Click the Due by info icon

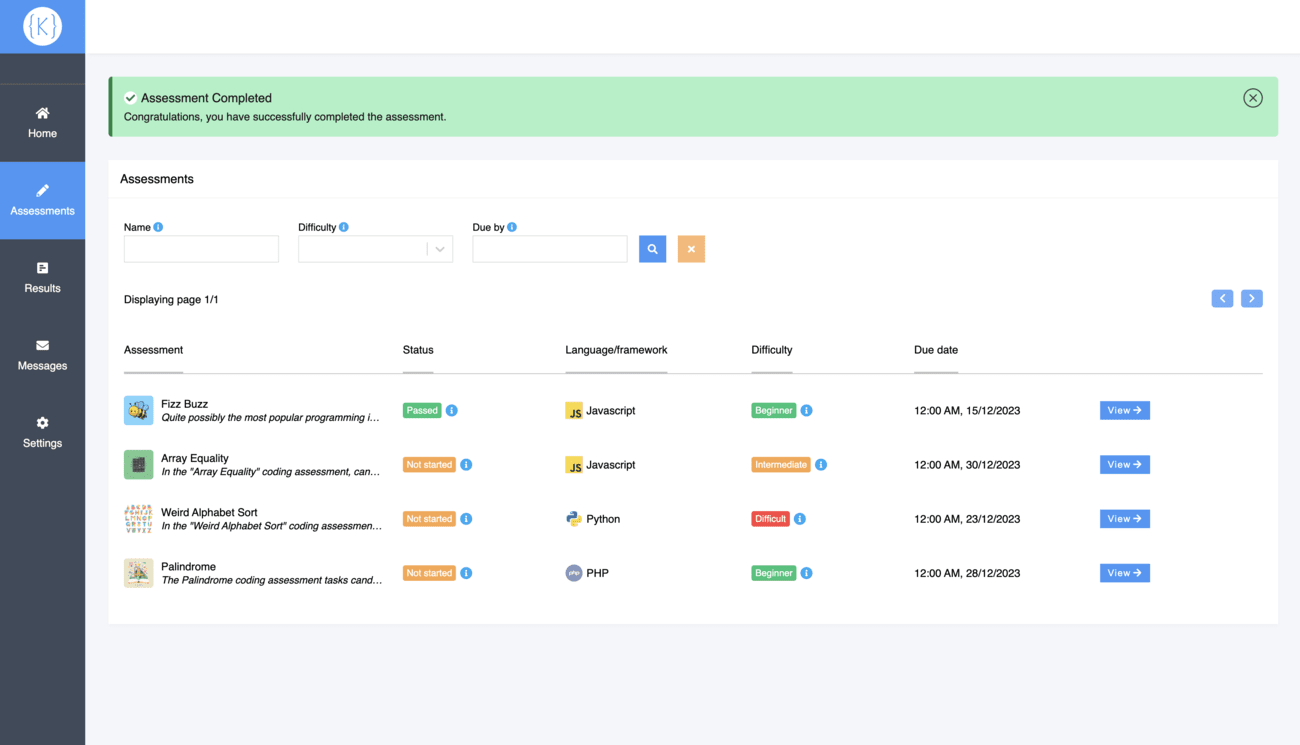tap(512, 227)
